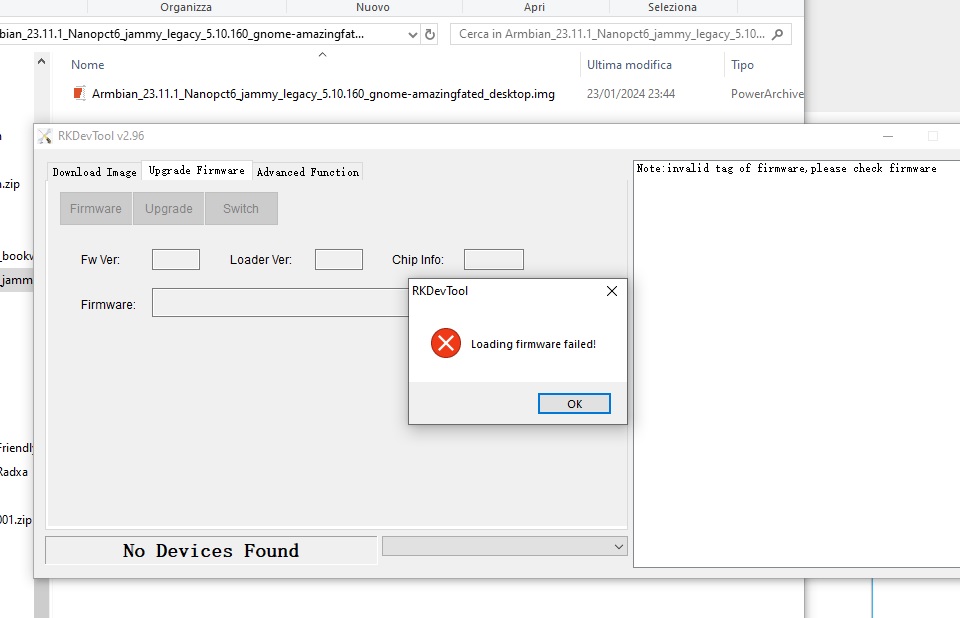Click the Armbian .img file icon
The height and width of the screenshot is (618, 960).
[x=80, y=94]
